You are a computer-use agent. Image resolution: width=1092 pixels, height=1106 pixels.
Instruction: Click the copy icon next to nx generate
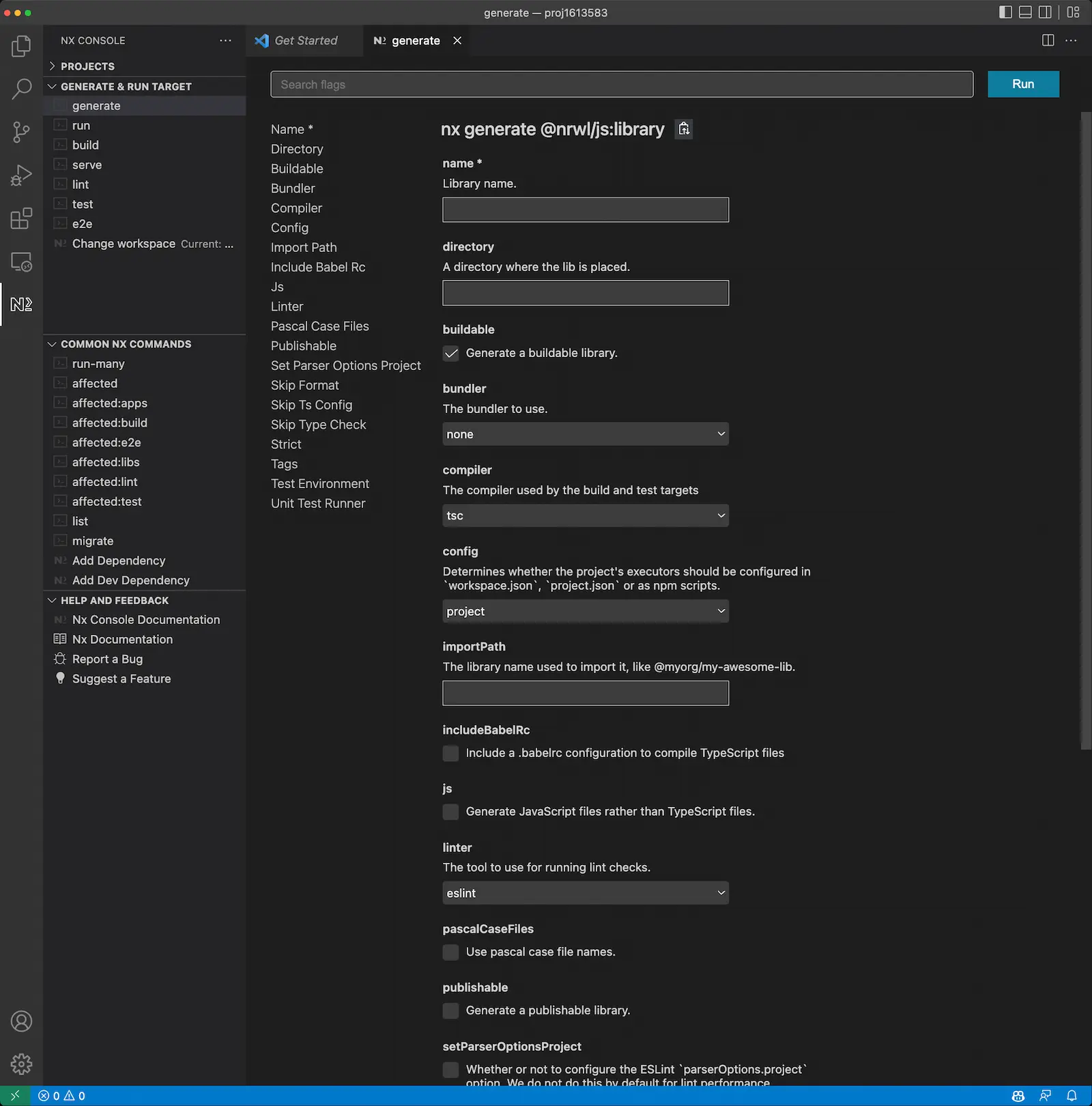(x=684, y=128)
